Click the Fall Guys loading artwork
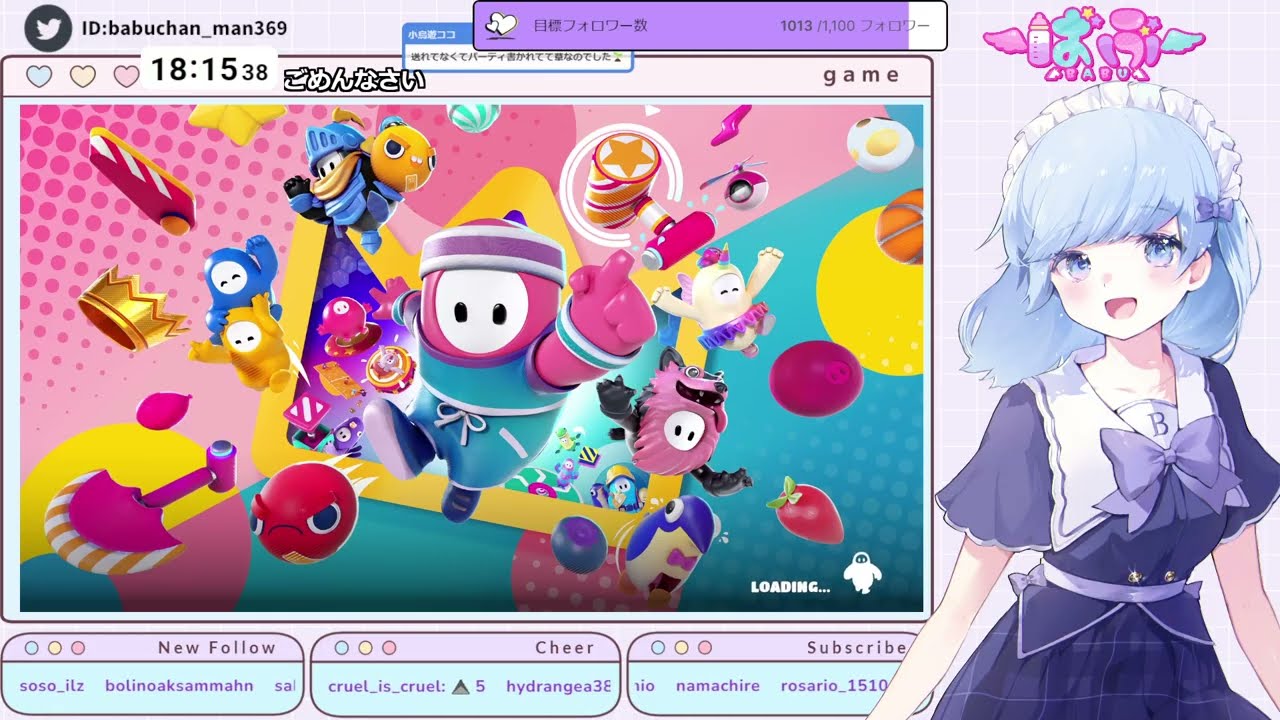This screenshot has height=720, width=1280. pyautogui.click(x=471, y=358)
